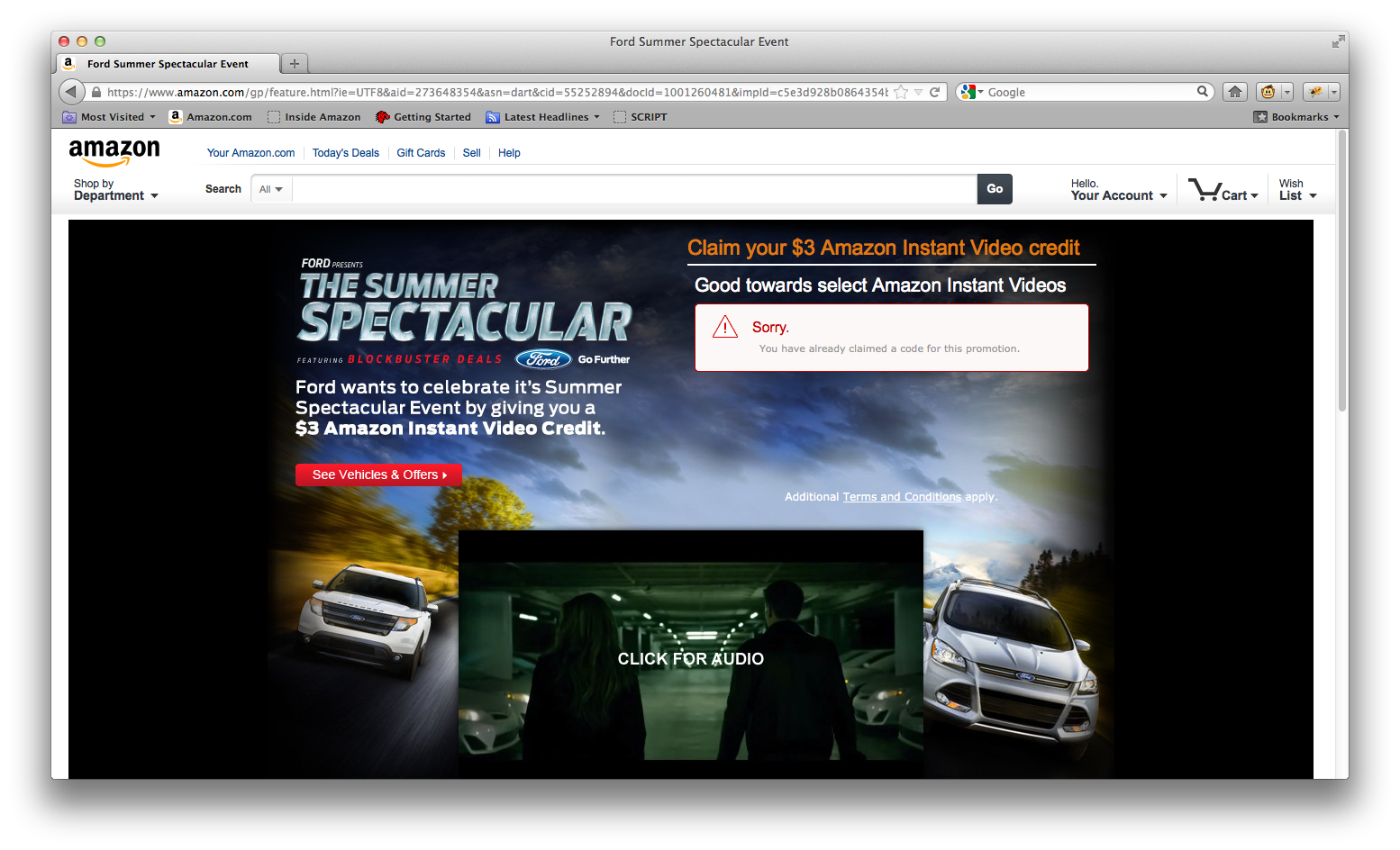The height and width of the screenshot is (850, 1400).
Task: Open the SCRIPT bookmark
Action: tap(640, 117)
